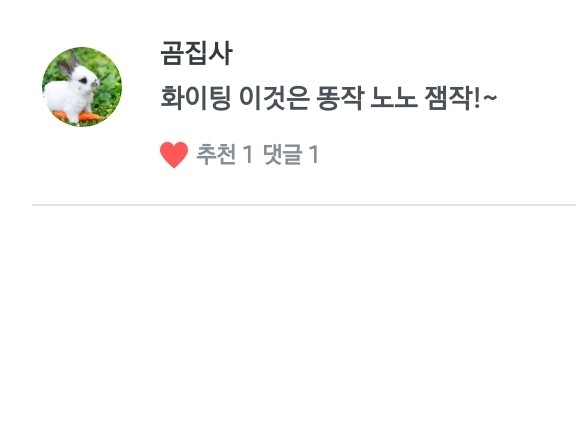This screenshot has height=432, width=576.
Task: Tap the red heart recommend icon
Action: (174, 155)
